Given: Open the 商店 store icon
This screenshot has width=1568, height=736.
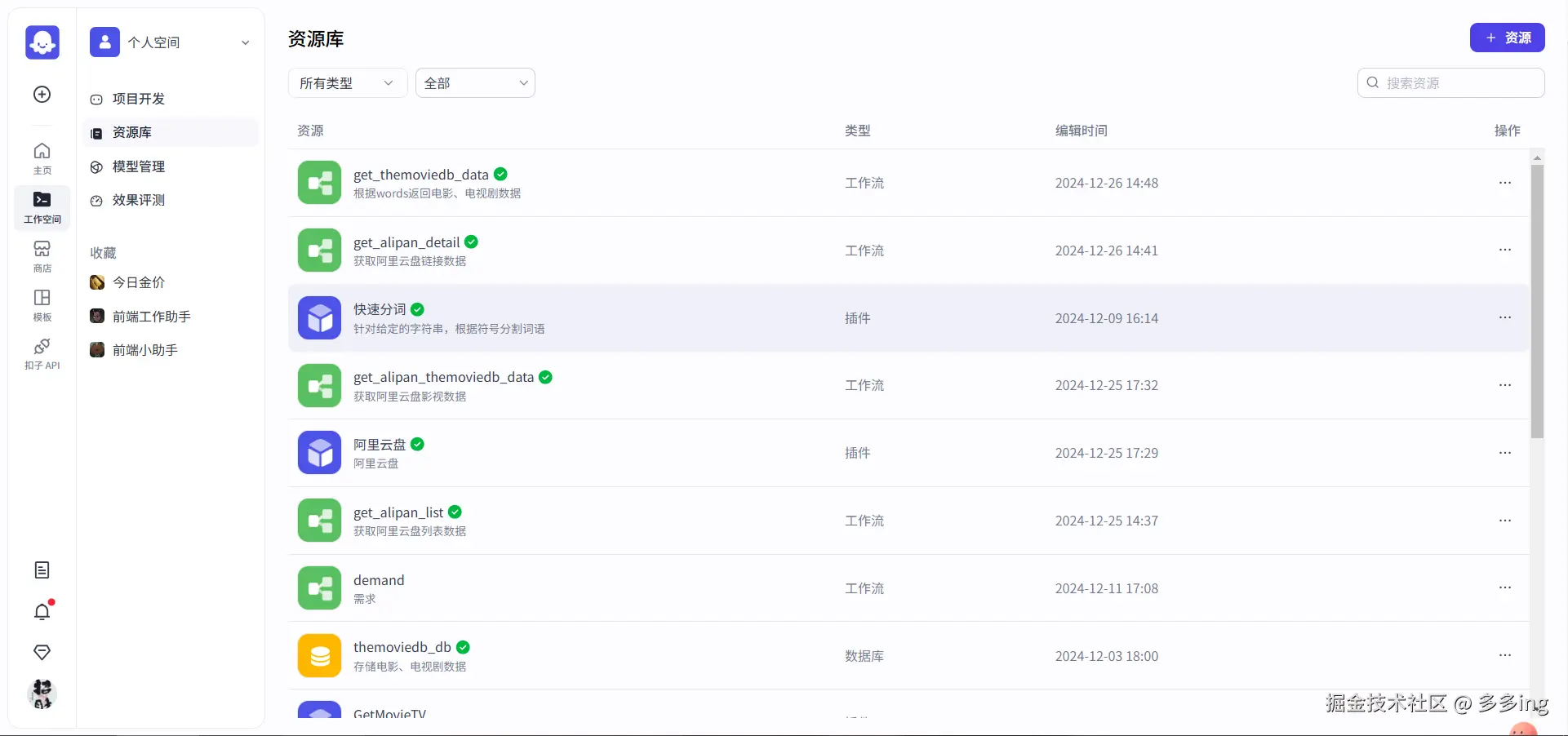Looking at the screenshot, I should (42, 256).
